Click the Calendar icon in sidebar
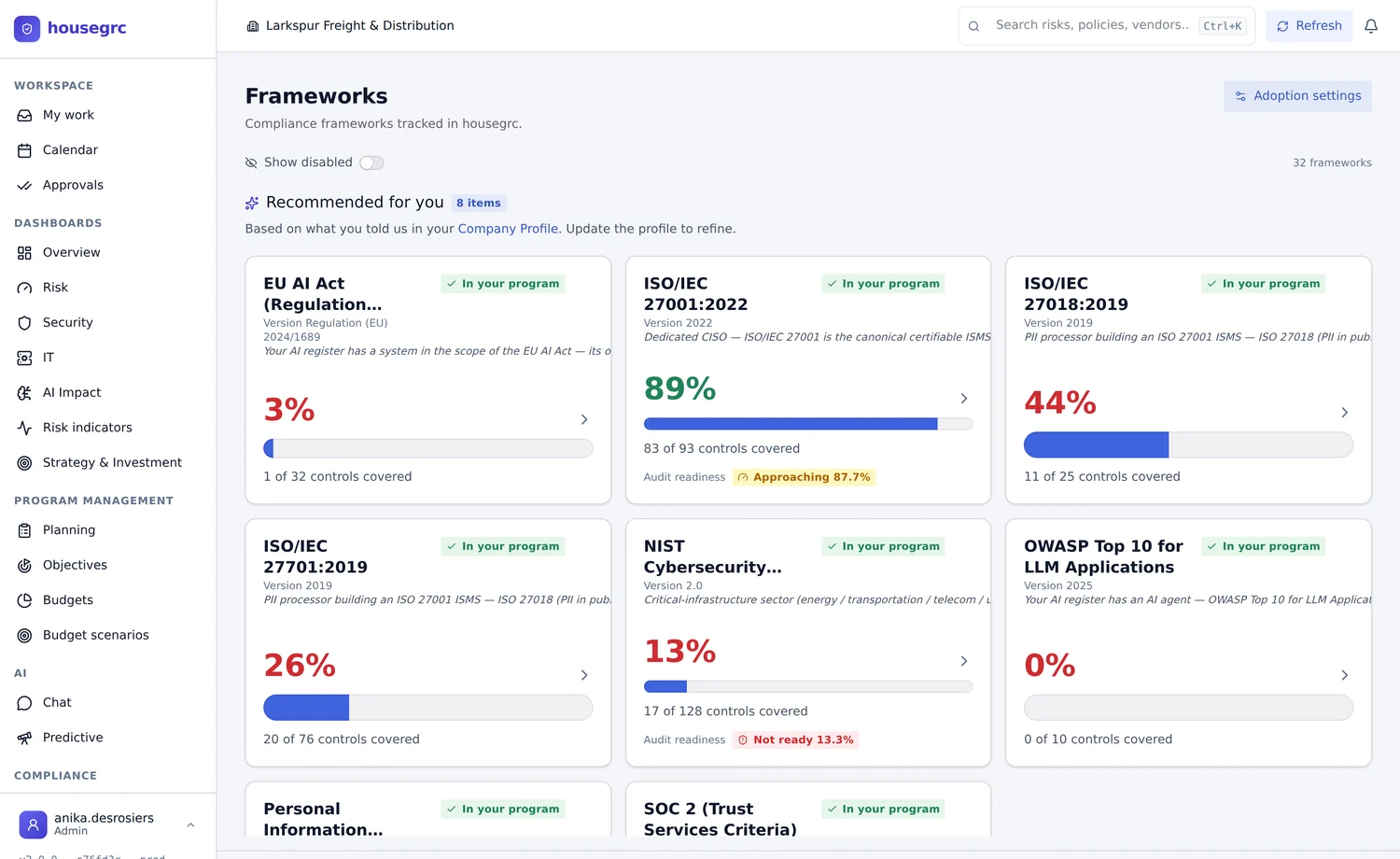 [x=24, y=150]
